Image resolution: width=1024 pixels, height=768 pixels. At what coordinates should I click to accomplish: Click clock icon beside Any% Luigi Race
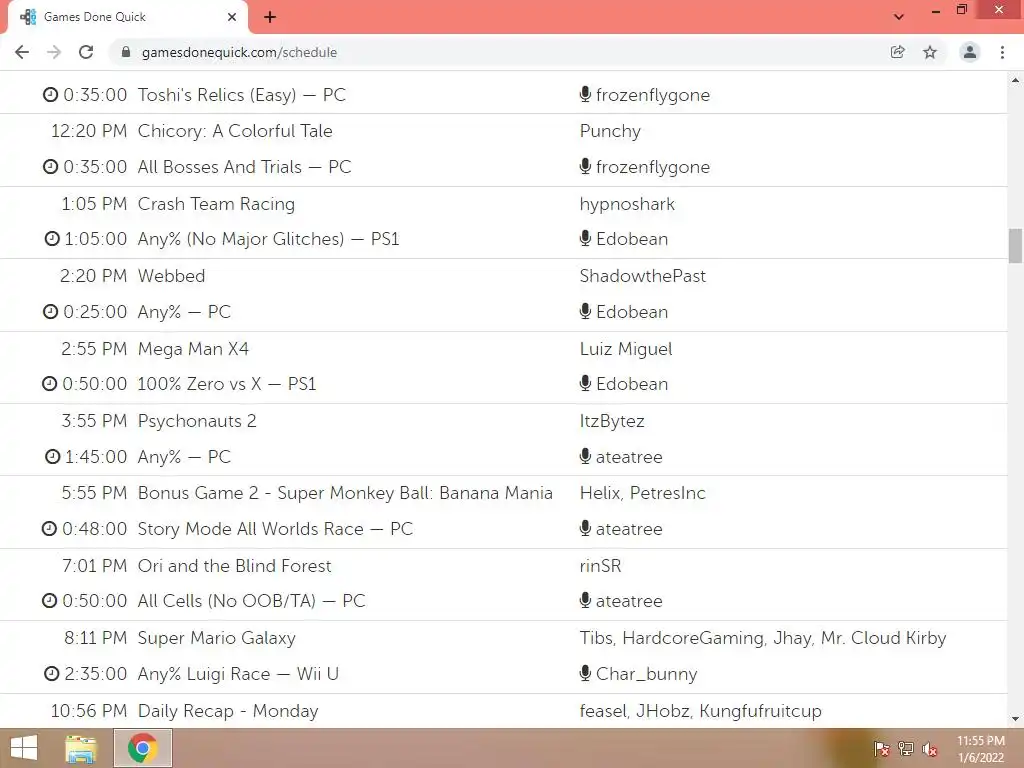pos(52,673)
